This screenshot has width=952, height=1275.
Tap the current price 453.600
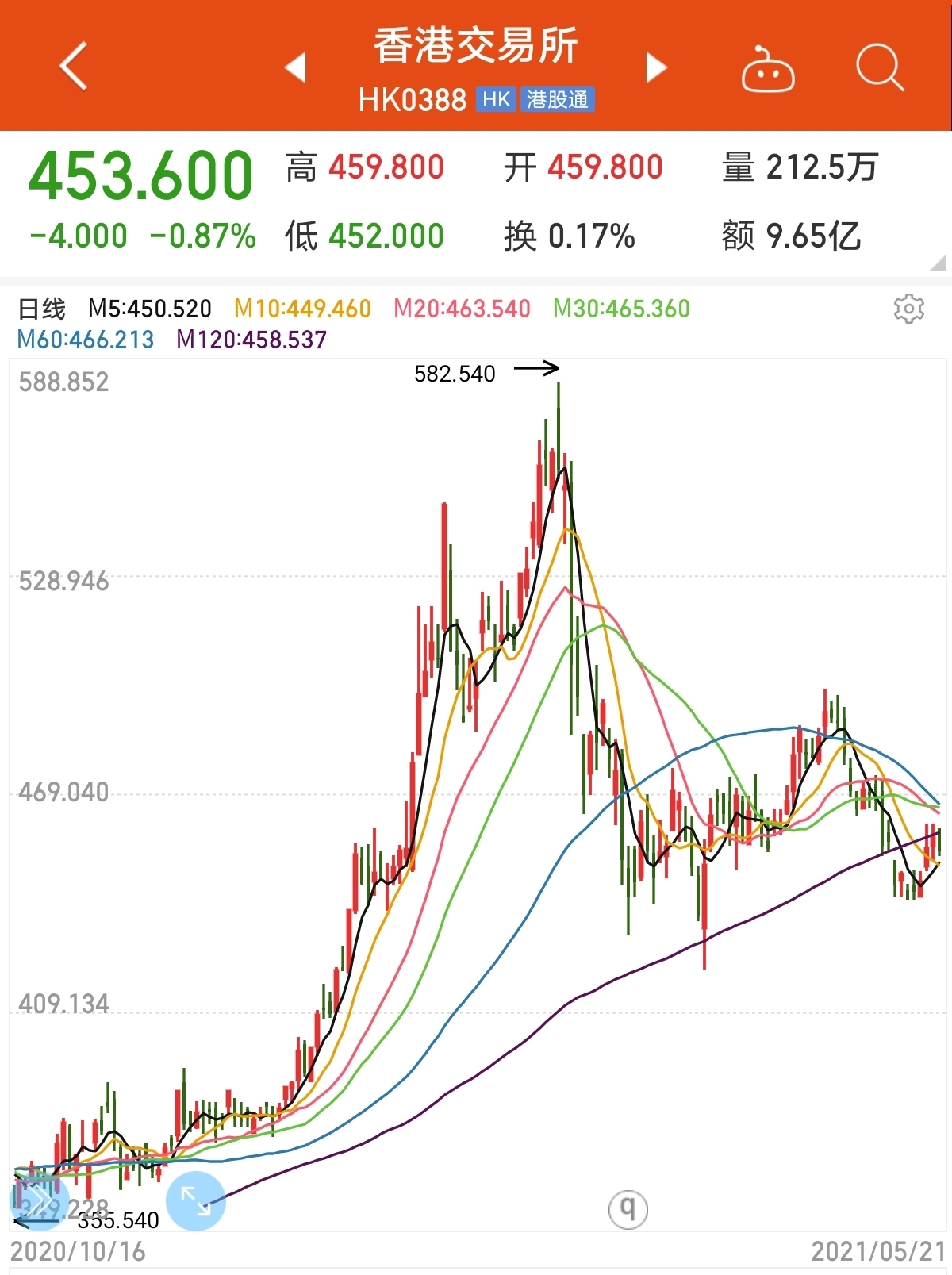(141, 175)
